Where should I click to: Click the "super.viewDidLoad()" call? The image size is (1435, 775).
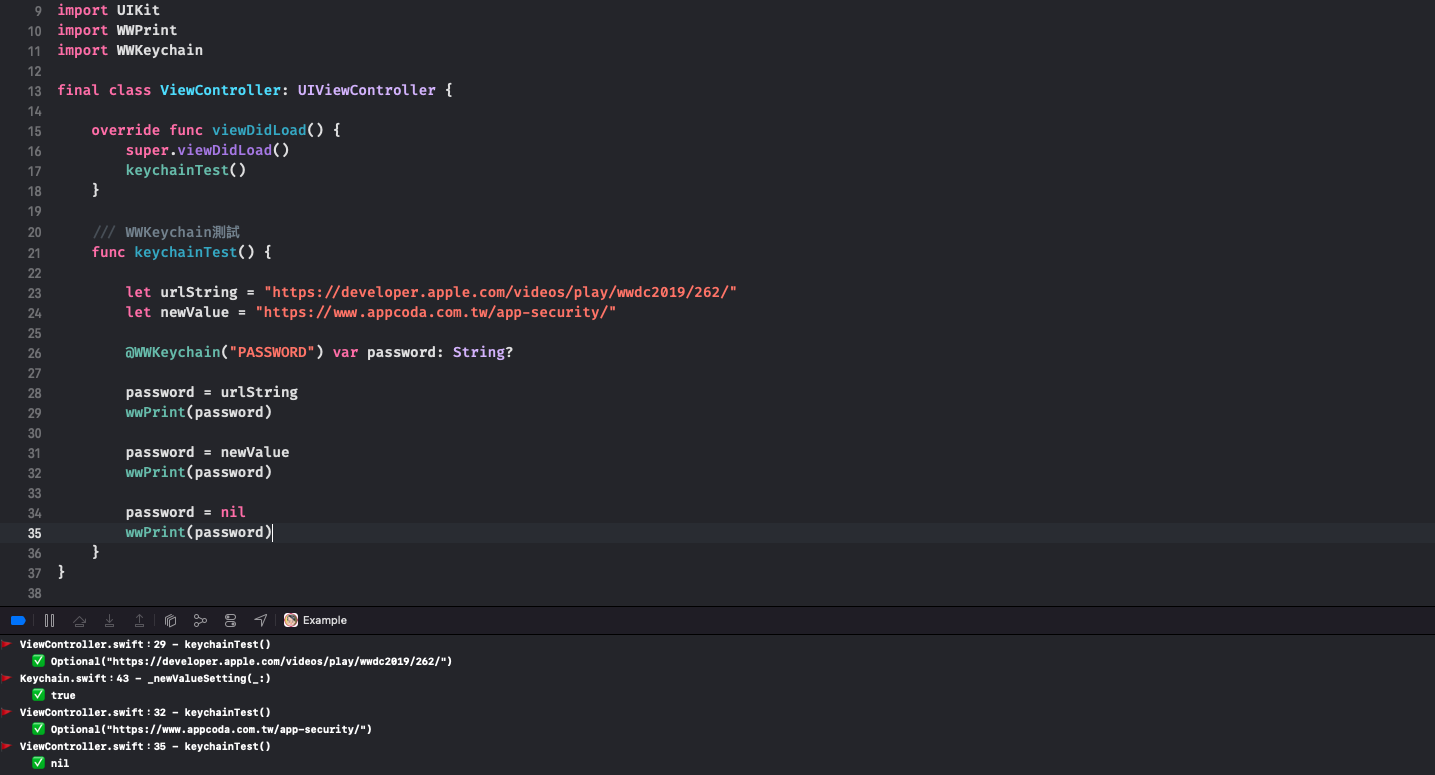207,150
